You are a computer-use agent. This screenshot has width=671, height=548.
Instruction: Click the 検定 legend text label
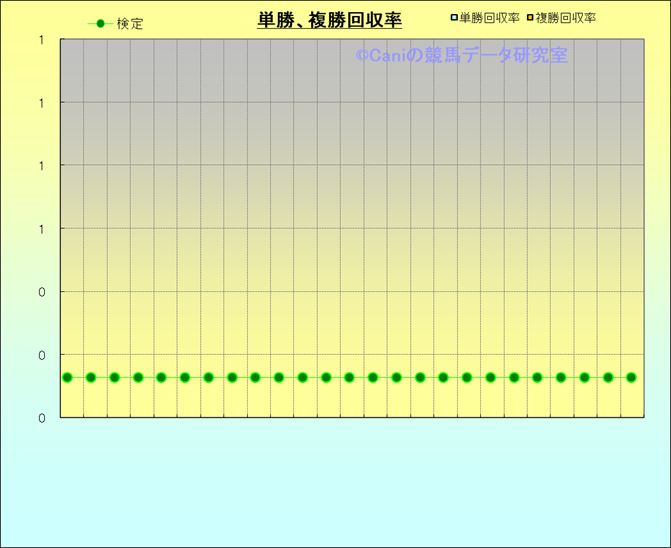click(x=130, y=24)
